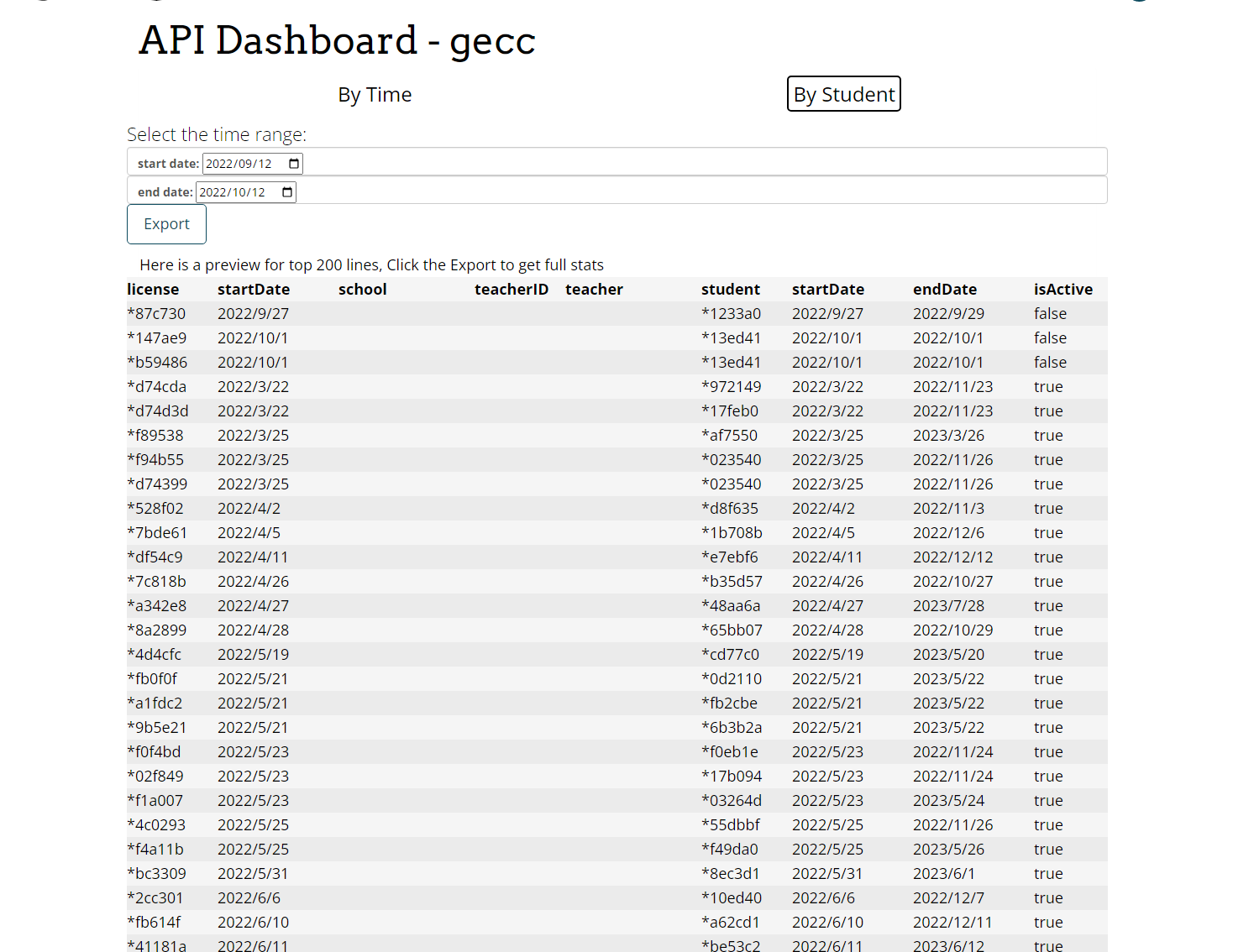Open the end date calendar picker
1233x952 pixels.
tap(286, 191)
